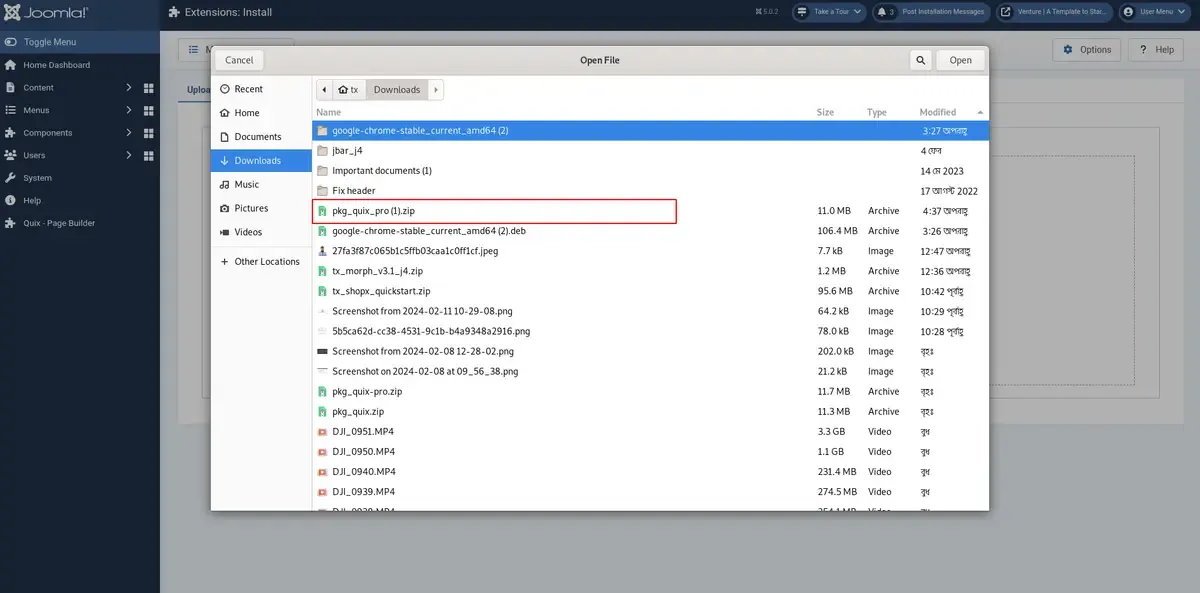Screen dimensions: 1200x593
Task: Select the pkg_quix.zip file
Action: [650, 411]
